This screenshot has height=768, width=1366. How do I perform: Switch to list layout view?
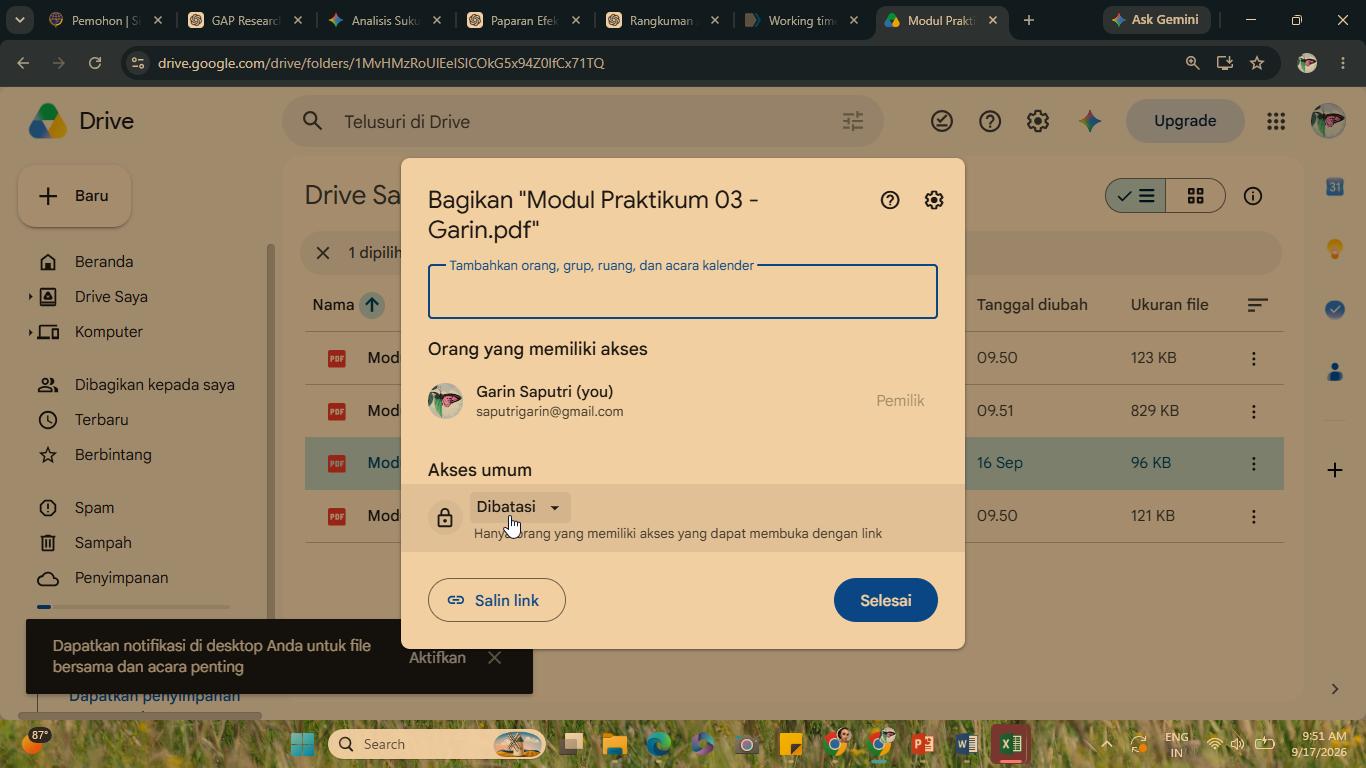(1136, 196)
